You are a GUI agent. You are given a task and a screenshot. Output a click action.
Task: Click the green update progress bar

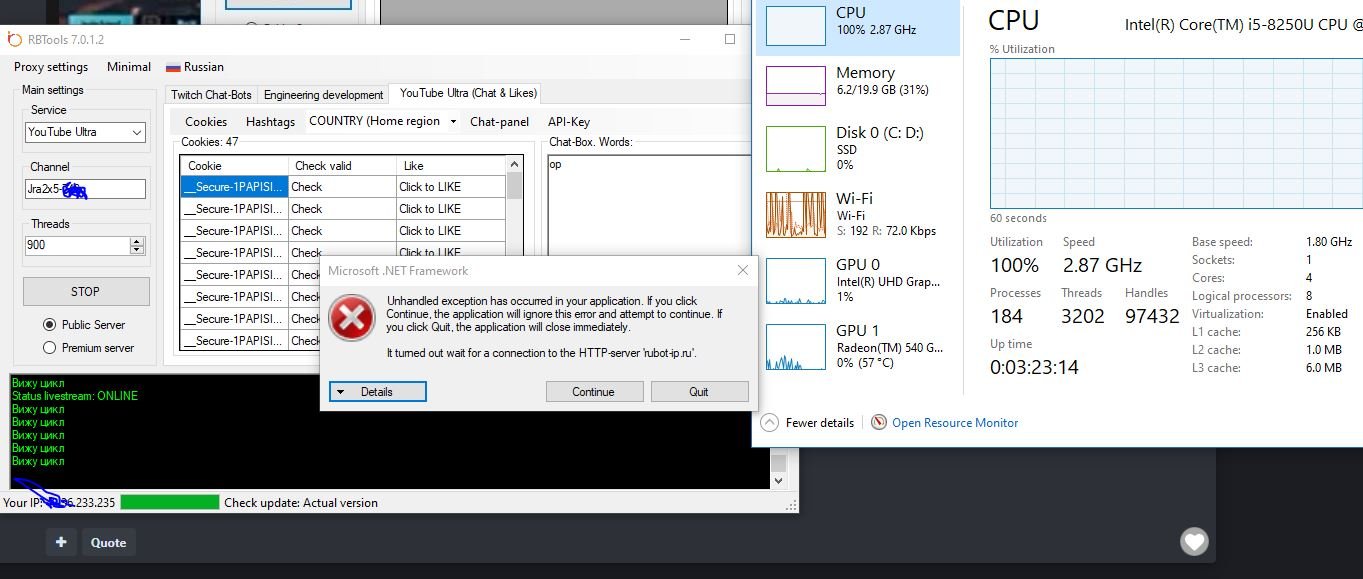169,503
